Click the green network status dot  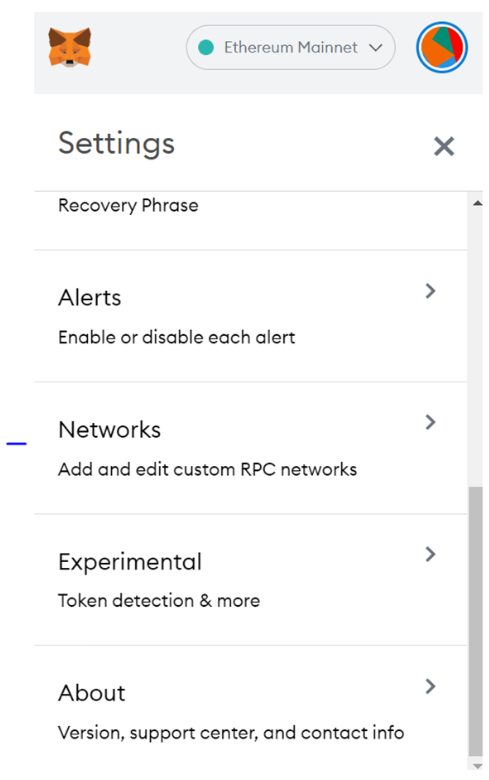206,47
